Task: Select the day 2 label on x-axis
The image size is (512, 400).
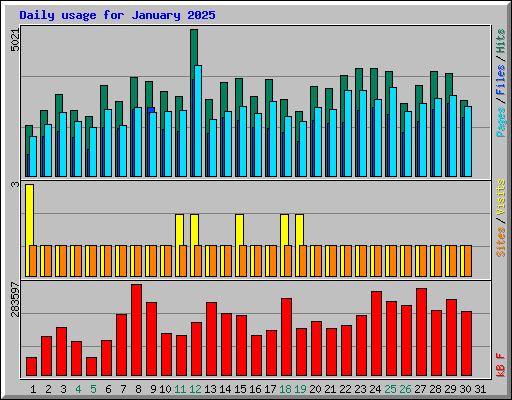Action: (x=48, y=389)
